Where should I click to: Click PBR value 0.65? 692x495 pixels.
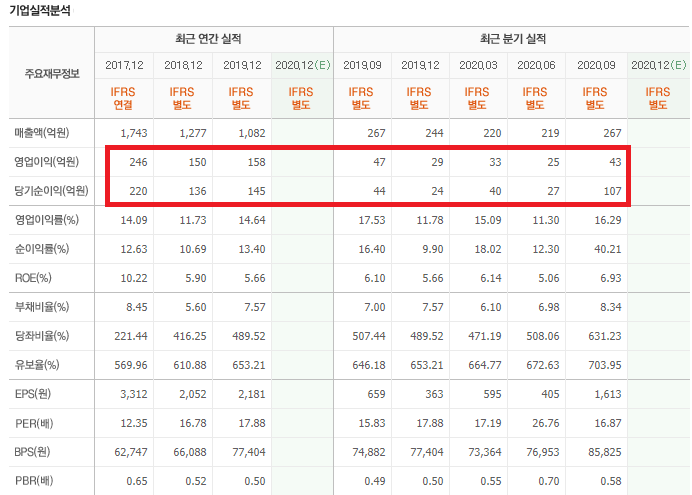point(137,481)
